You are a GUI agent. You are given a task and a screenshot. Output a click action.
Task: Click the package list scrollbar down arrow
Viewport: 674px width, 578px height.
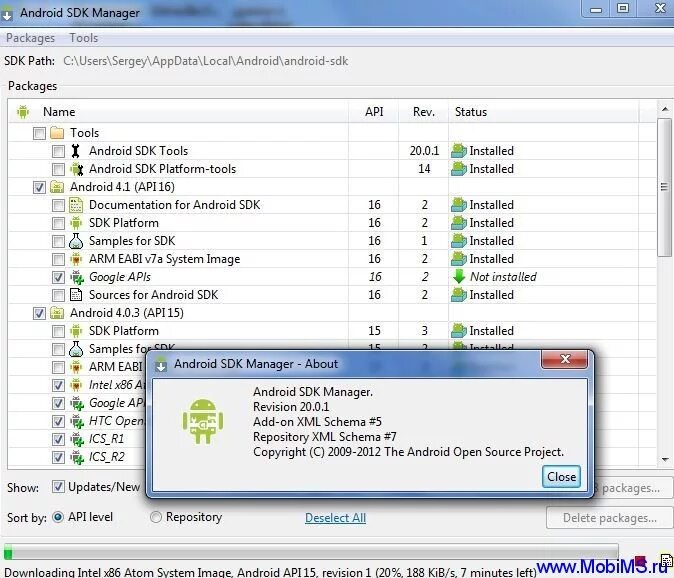click(665, 460)
